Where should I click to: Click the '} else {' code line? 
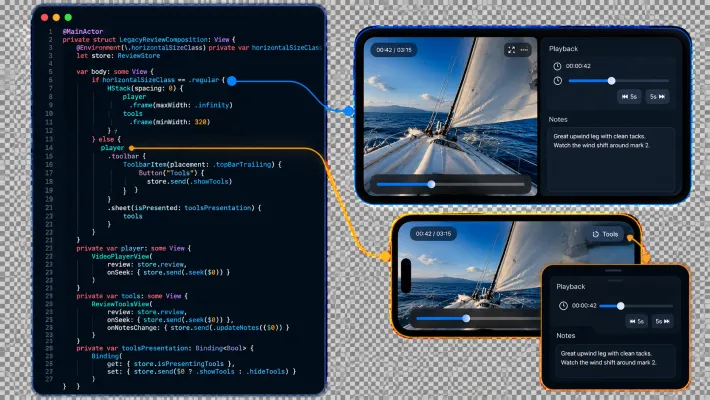coord(106,139)
